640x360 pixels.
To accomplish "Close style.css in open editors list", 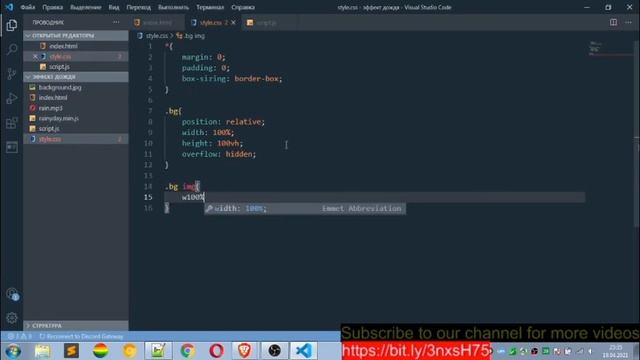I will pos(35,56).
